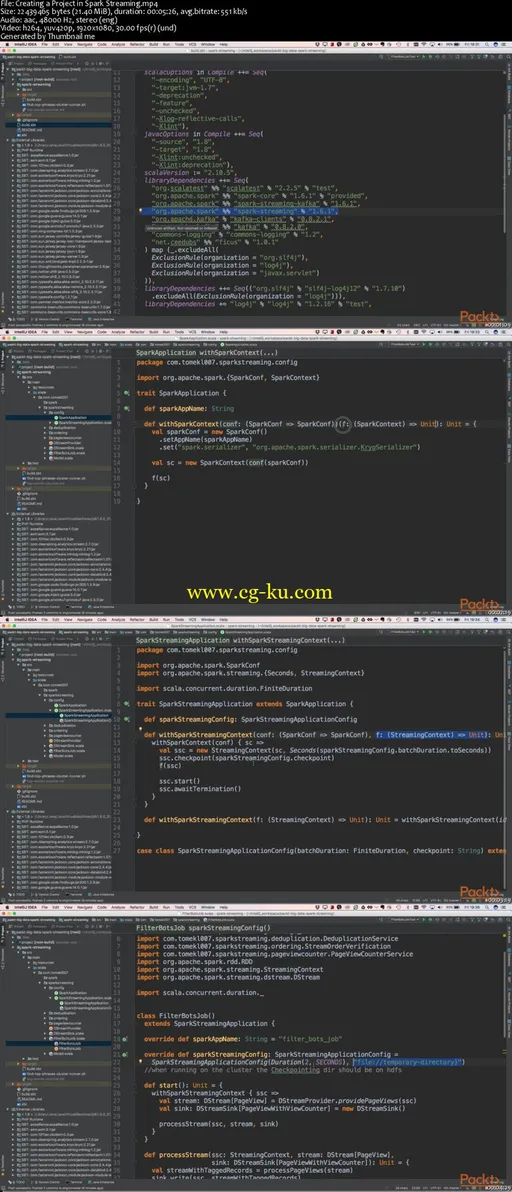Click the lightbulb intention icon beside the highlighted spark-streaming line in build.sbt

click(x=141, y=212)
